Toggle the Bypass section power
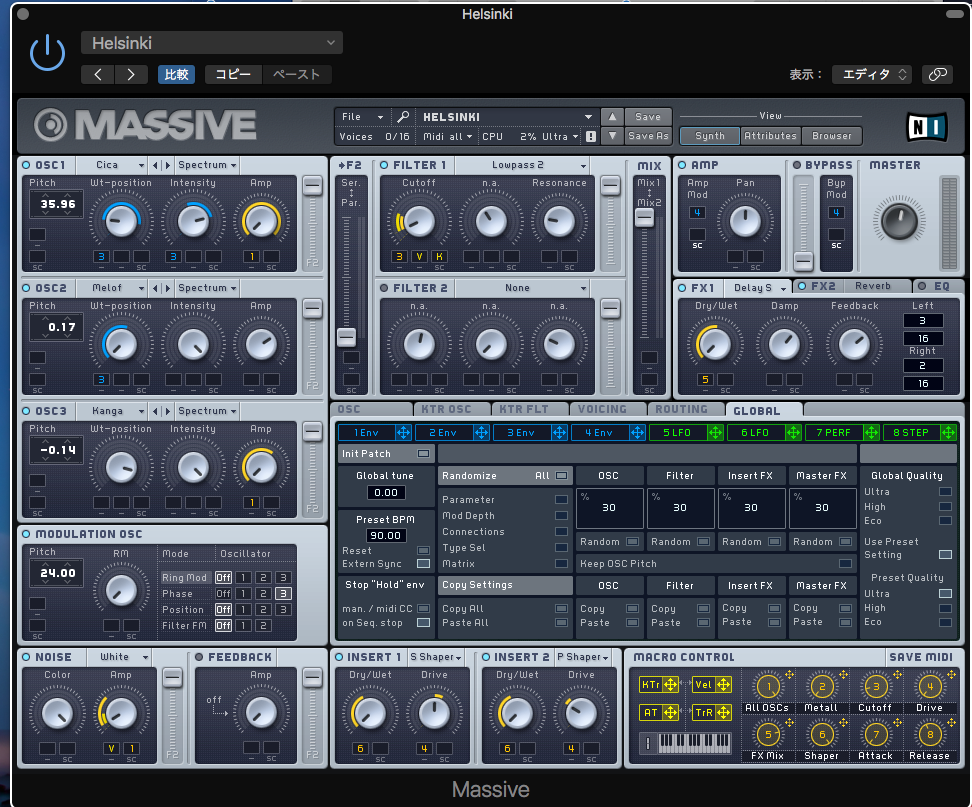The height and width of the screenshot is (807, 972). click(x=797, y=165)
